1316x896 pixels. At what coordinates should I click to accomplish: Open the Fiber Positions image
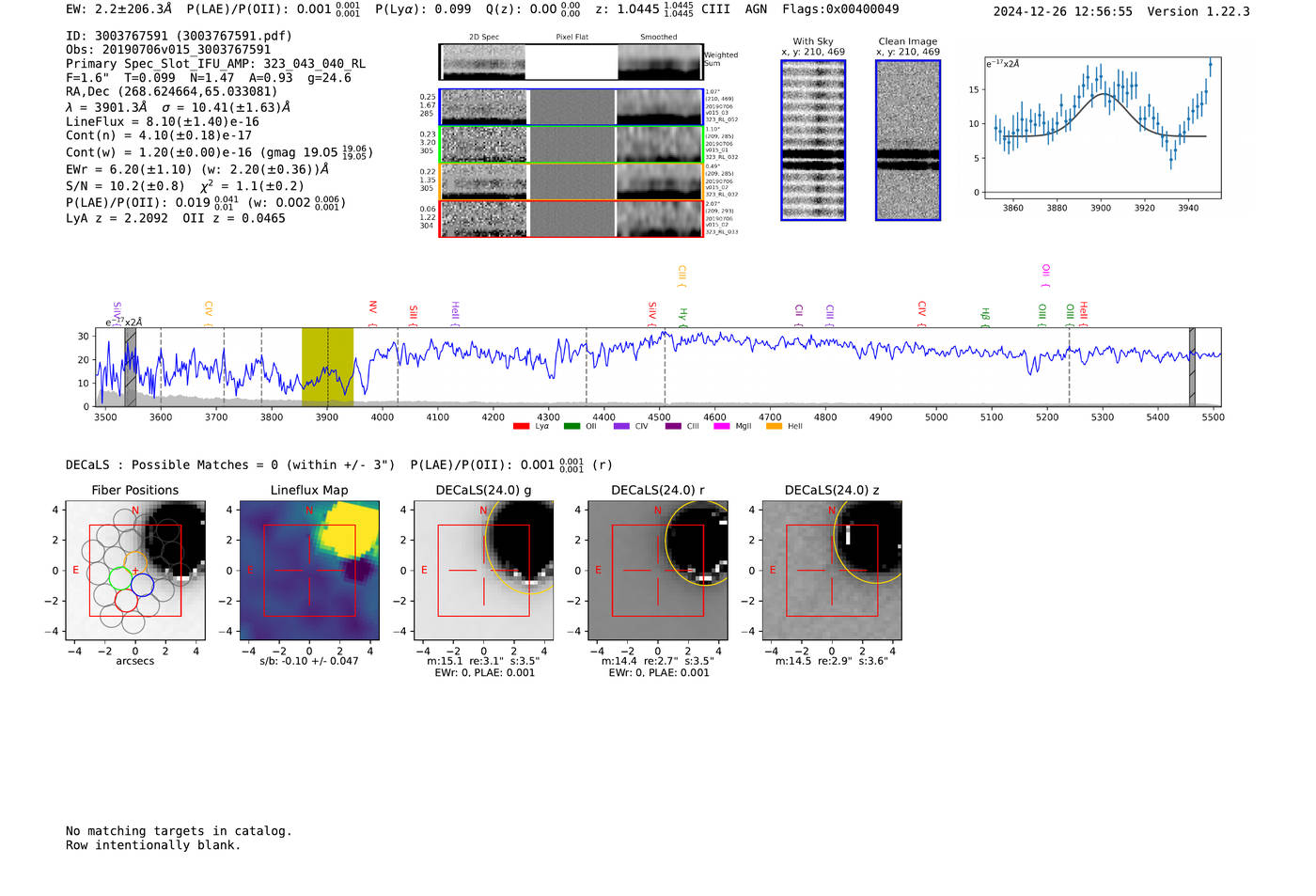click(135, 570)
